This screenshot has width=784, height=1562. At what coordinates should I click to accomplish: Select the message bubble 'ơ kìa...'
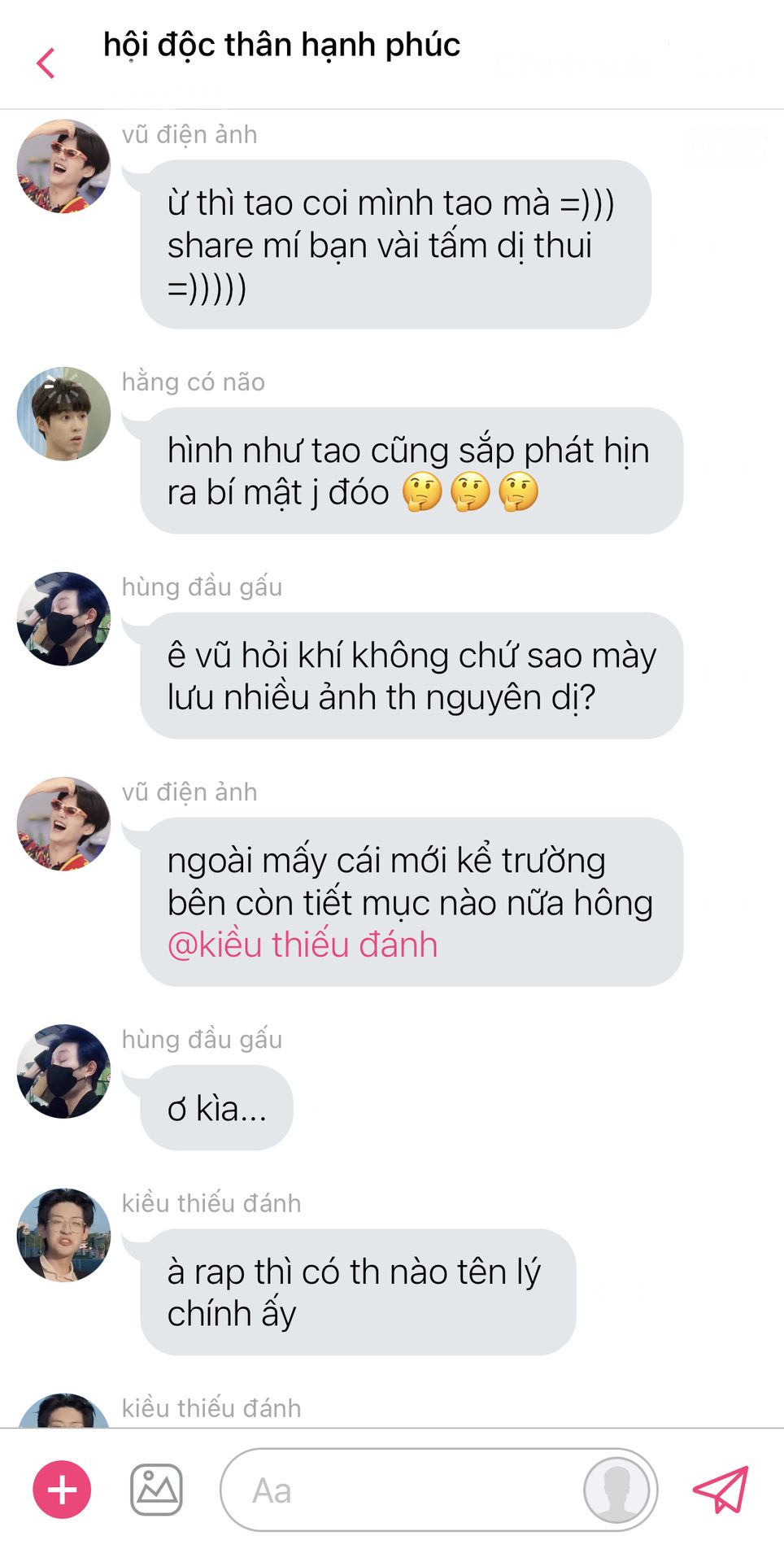(216, 1108)
